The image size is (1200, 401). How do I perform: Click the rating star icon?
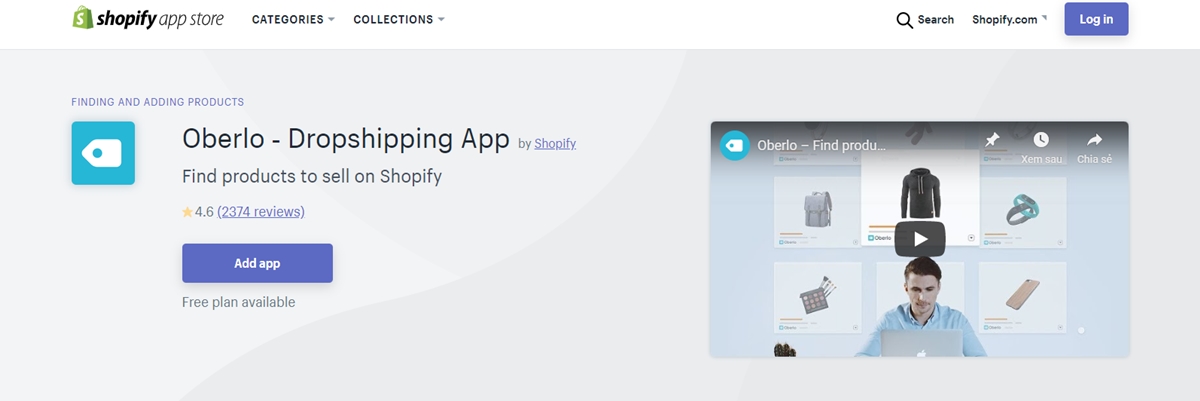187,212
